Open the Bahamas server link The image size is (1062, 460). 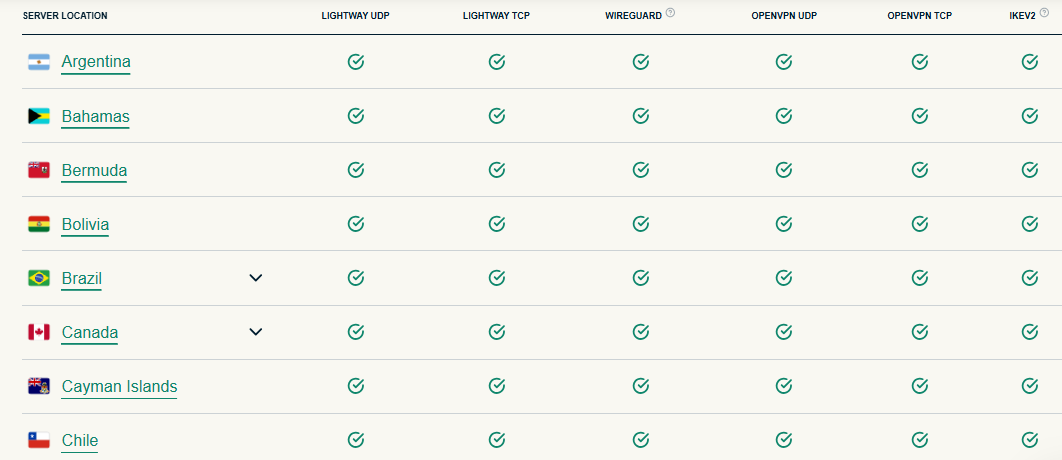click(x=95, y=116)
